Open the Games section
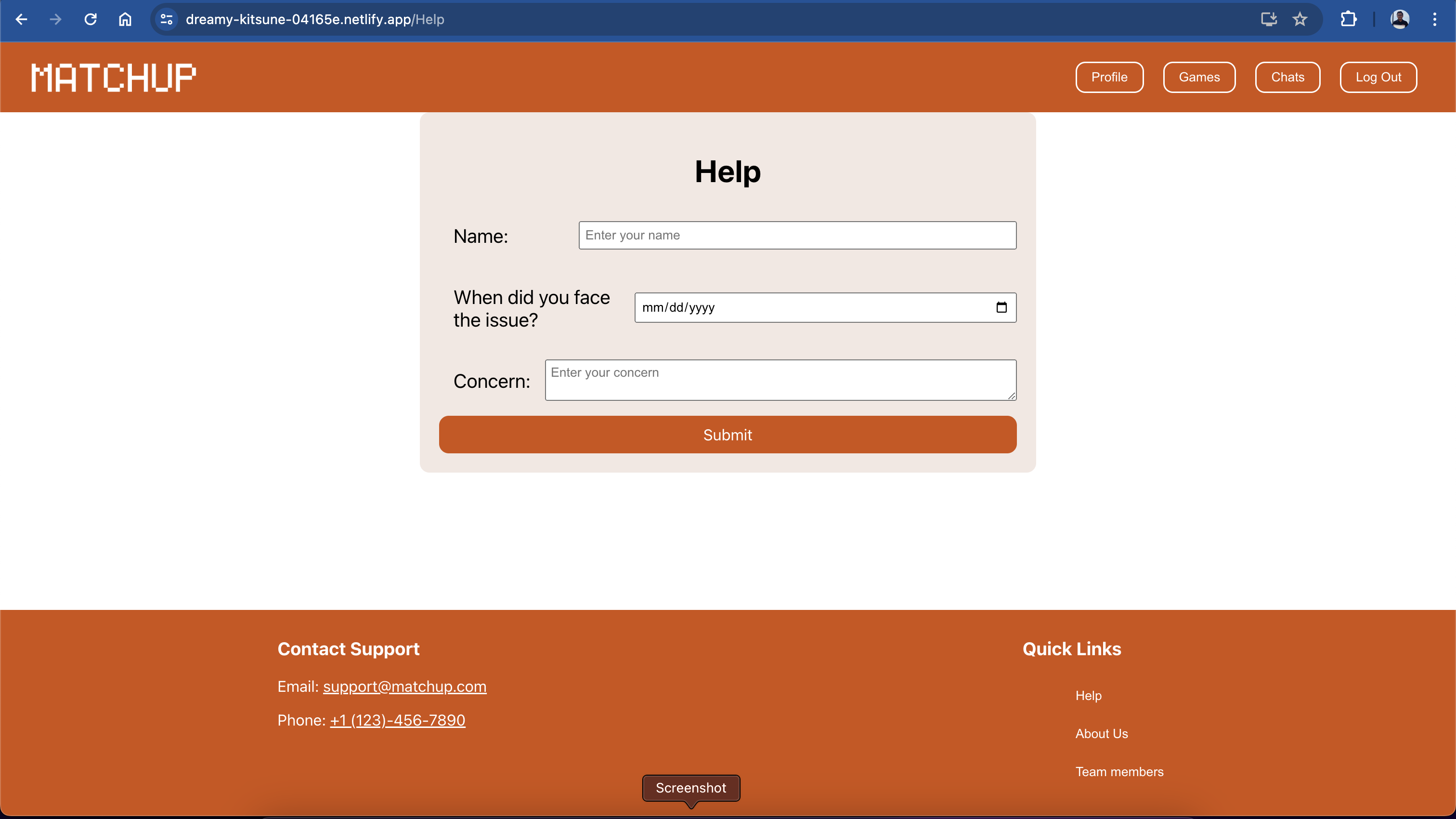 (x=1199, y=77)
